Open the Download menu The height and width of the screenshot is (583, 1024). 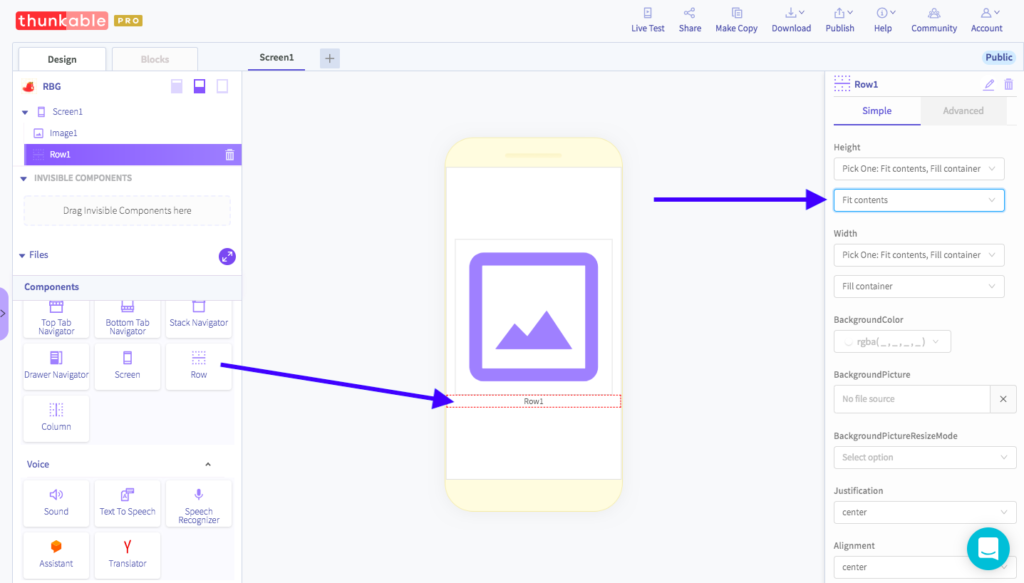pos(791,20)
